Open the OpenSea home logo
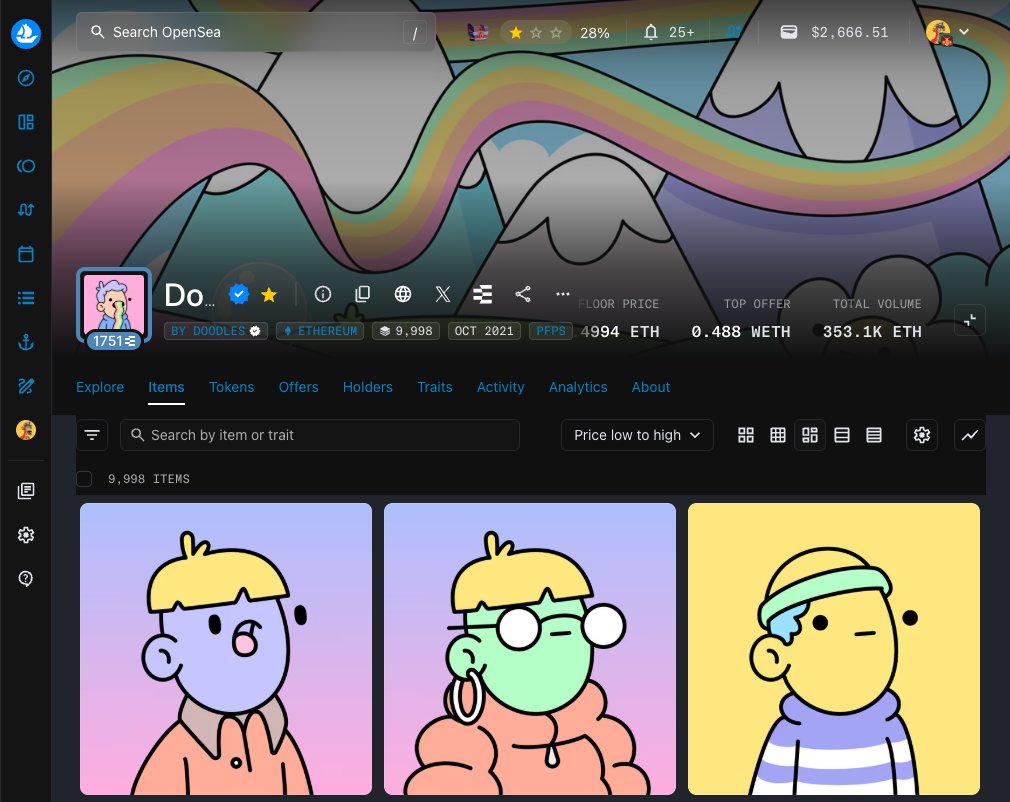The image size is (1010, 802). pos(26,33)
